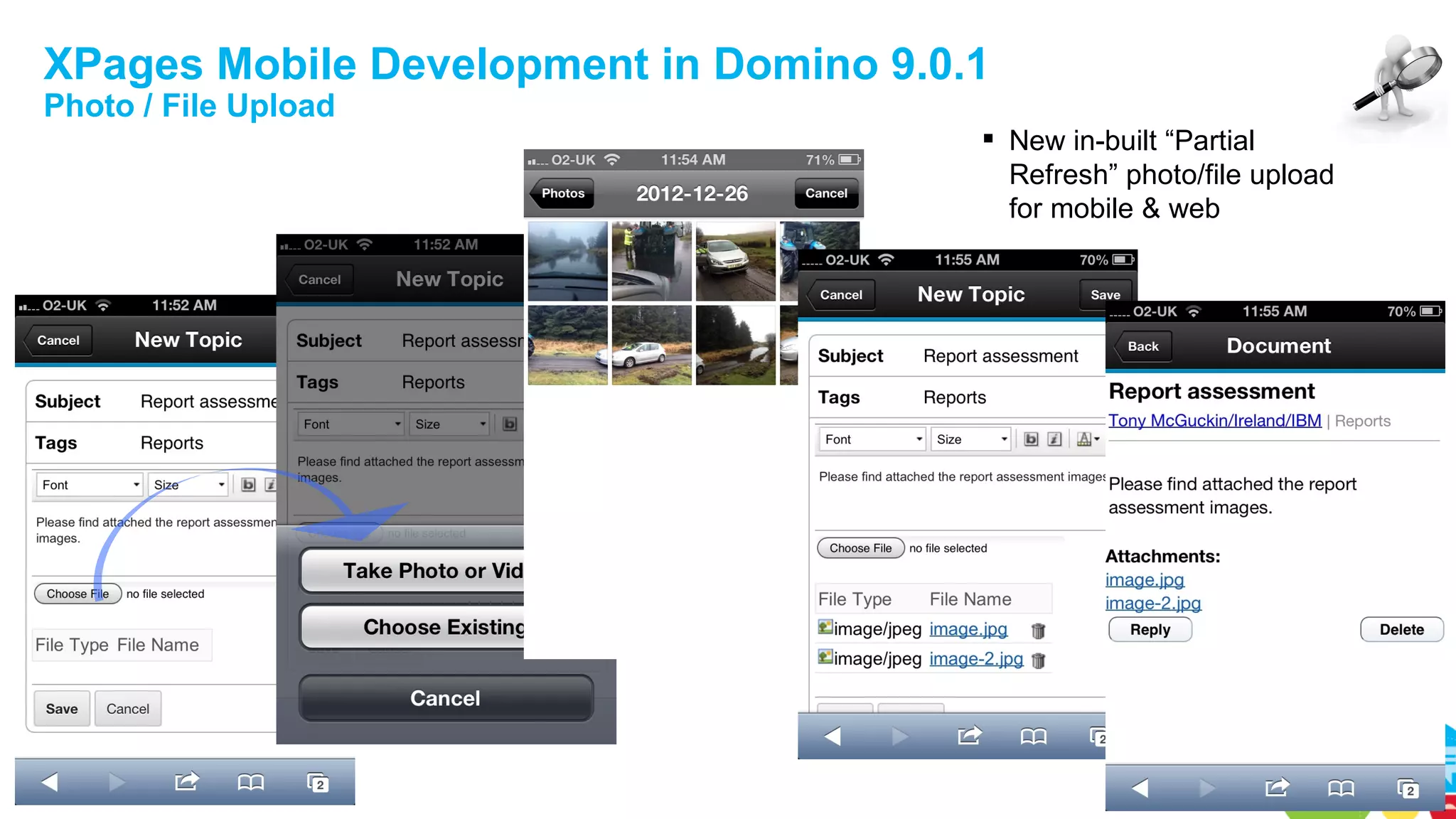Open dimmed Font dropdown in second screen
The image size is (1456, 819).
350,424
